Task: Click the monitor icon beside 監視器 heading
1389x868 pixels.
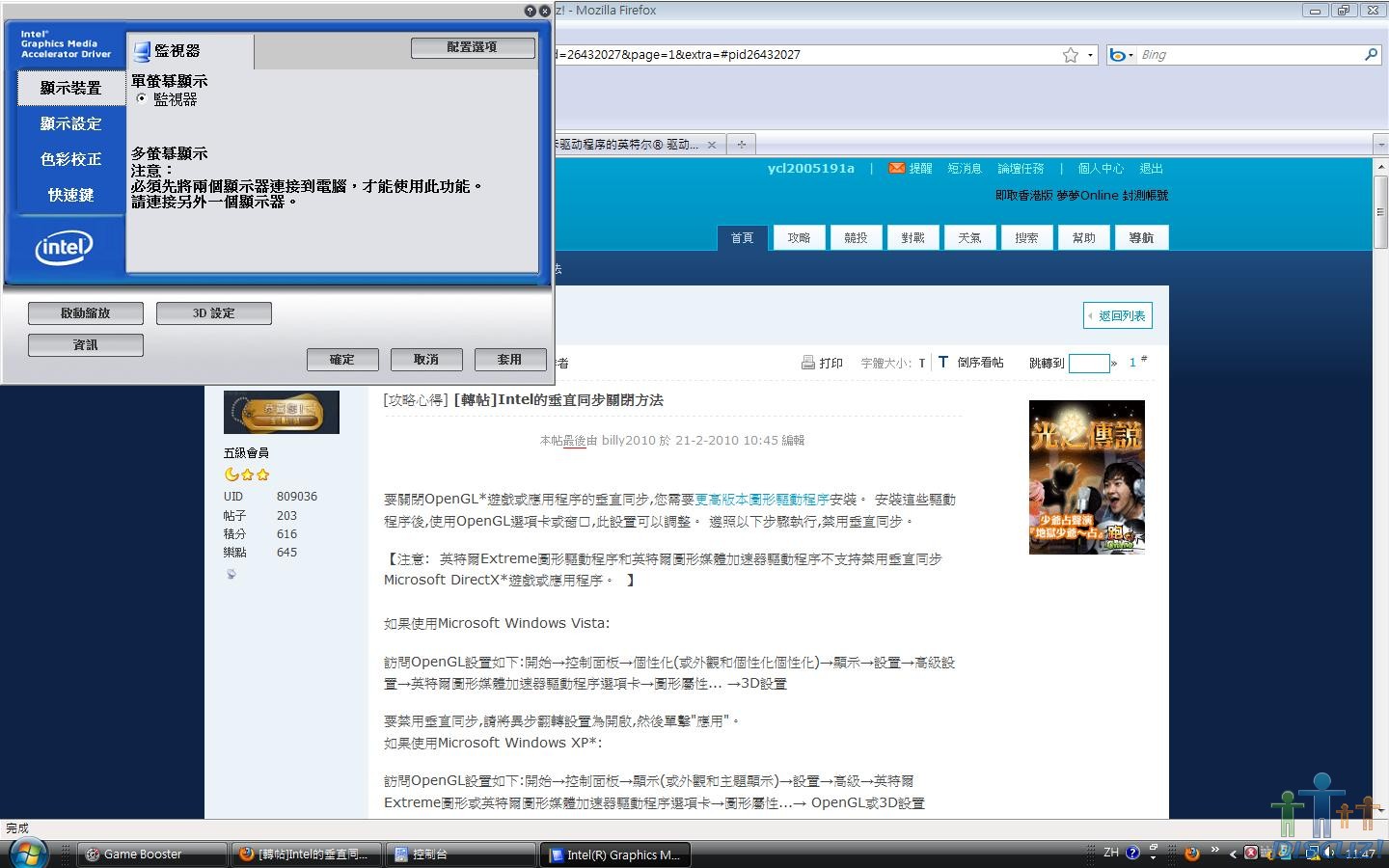Action: (x=142, y=51)
